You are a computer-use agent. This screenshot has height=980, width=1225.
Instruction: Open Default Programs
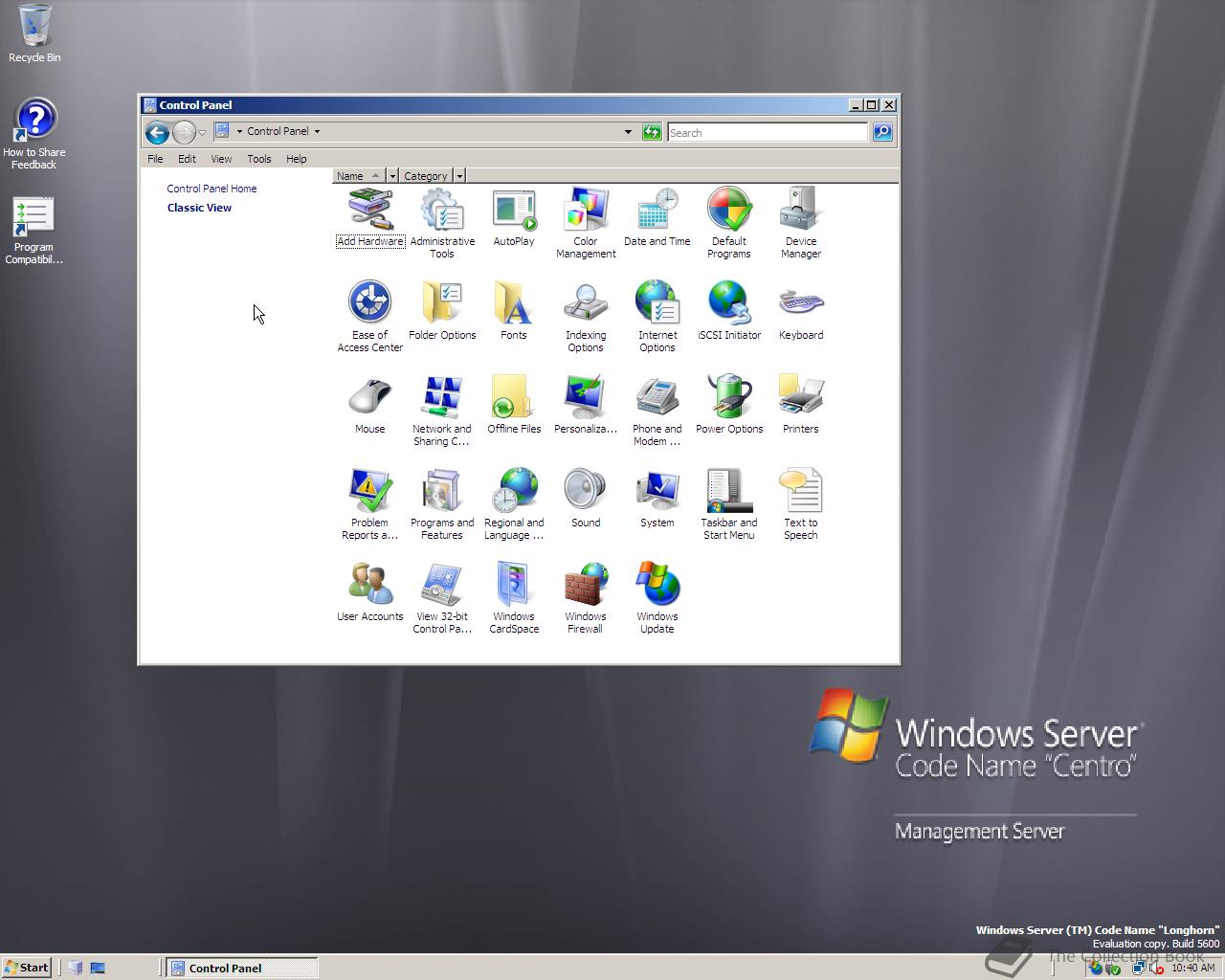[x=729, y=224]
